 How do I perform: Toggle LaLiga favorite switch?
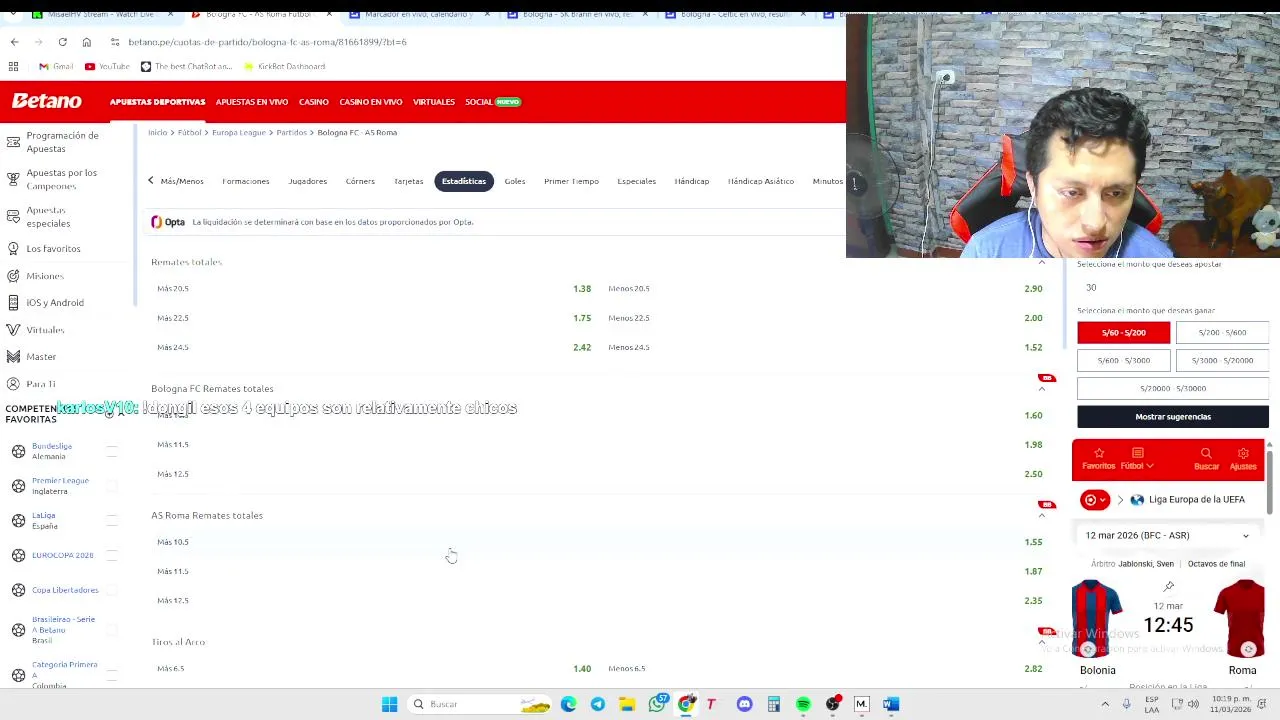(x=112, y=520)
